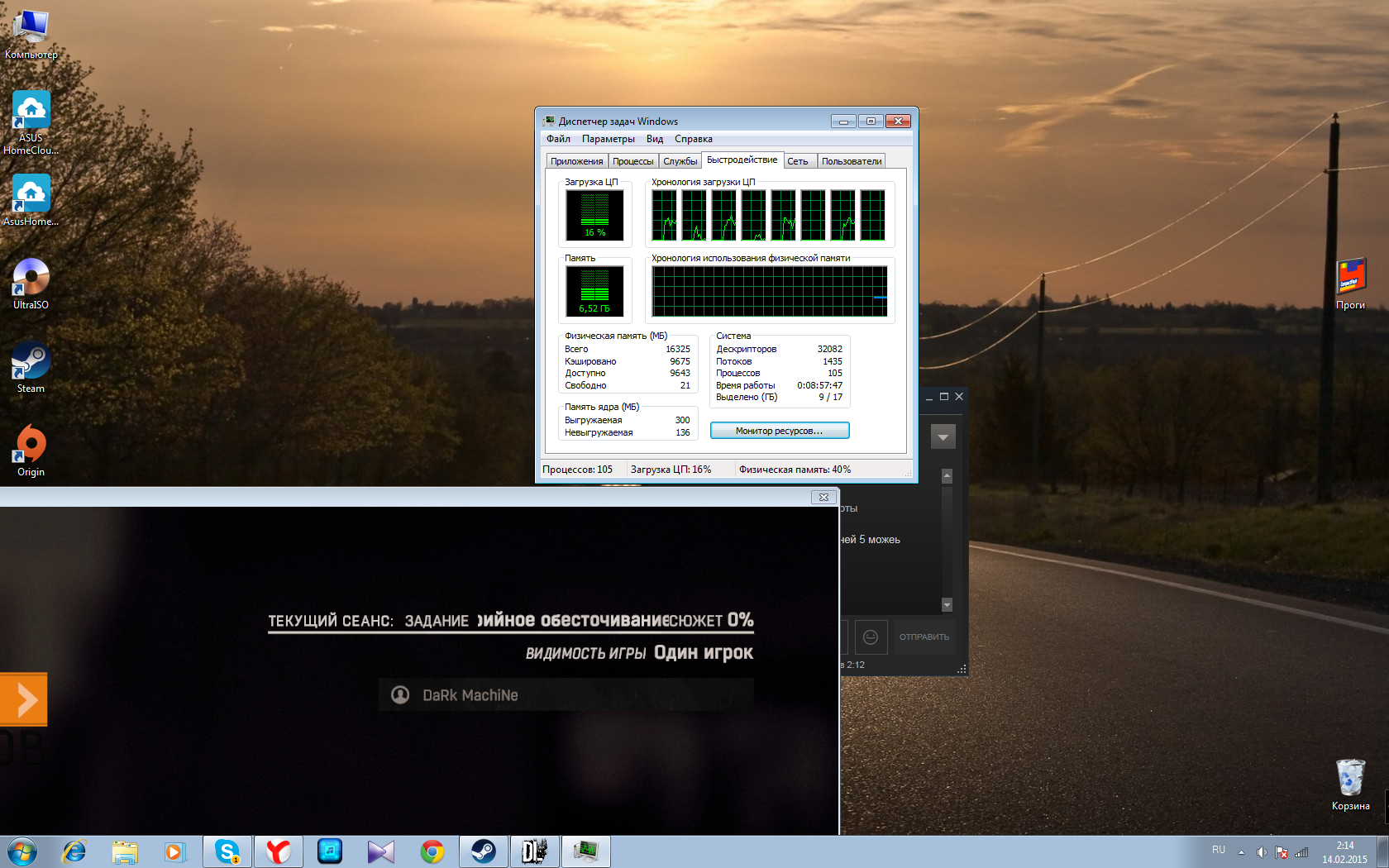Click the Потоков value 1435

(833, 361)
